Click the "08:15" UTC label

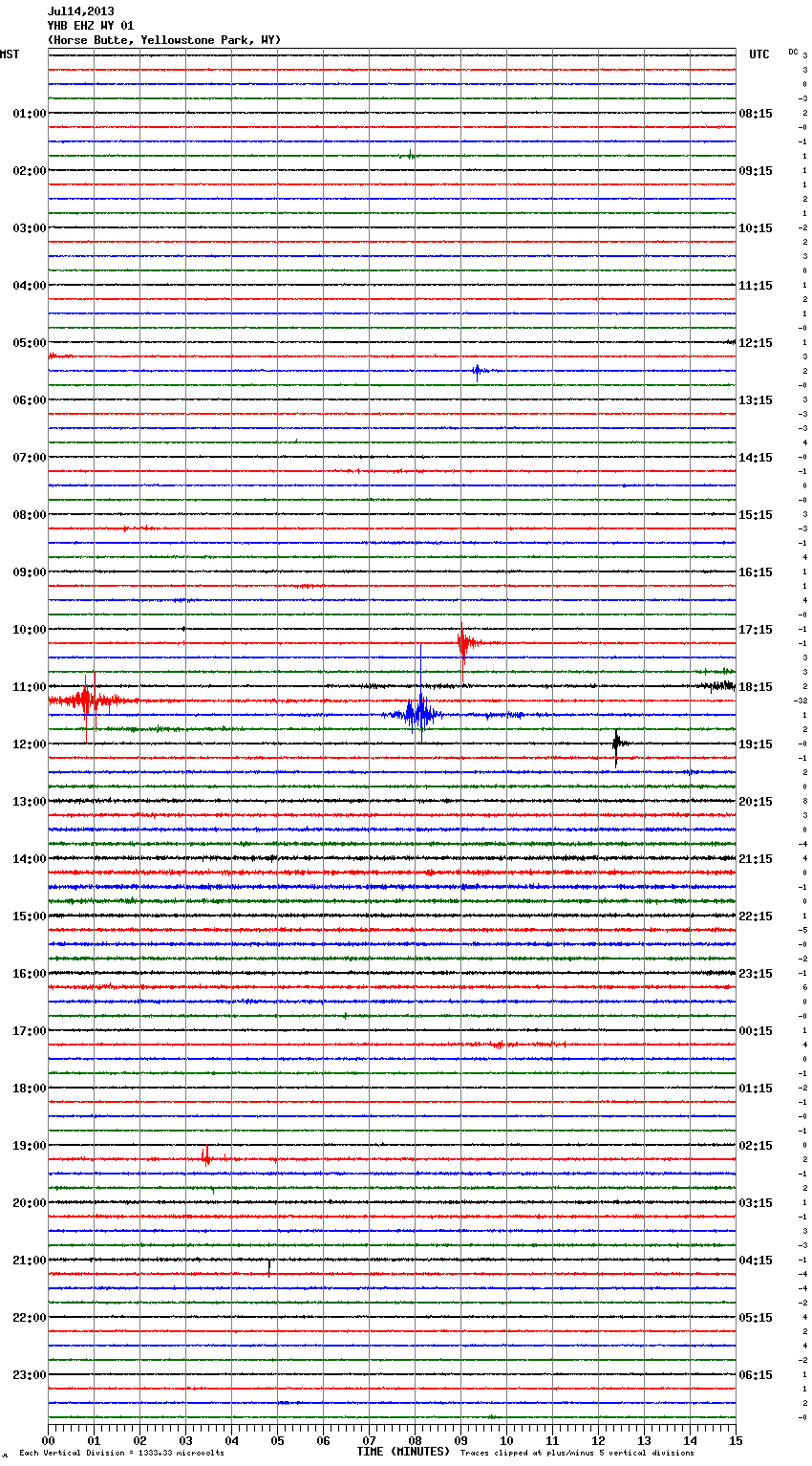pyautogui.click(x=756, y=114)
